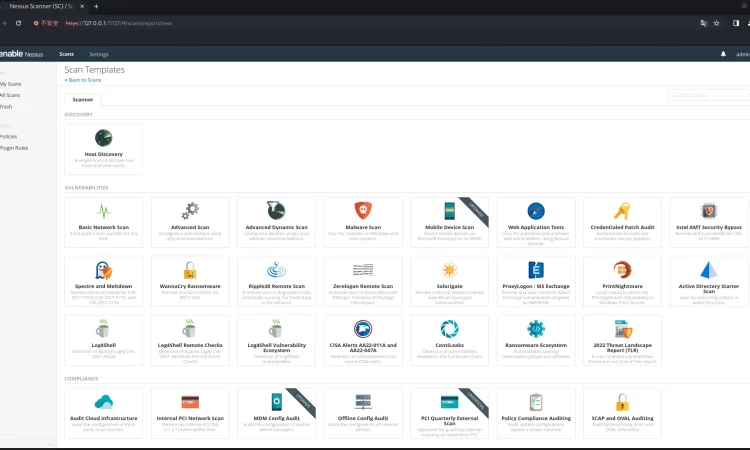Pick the Advanced Dynamic Scan funnel icon
Viewport: 750px width, 450px height.
(x=276, y=210)
